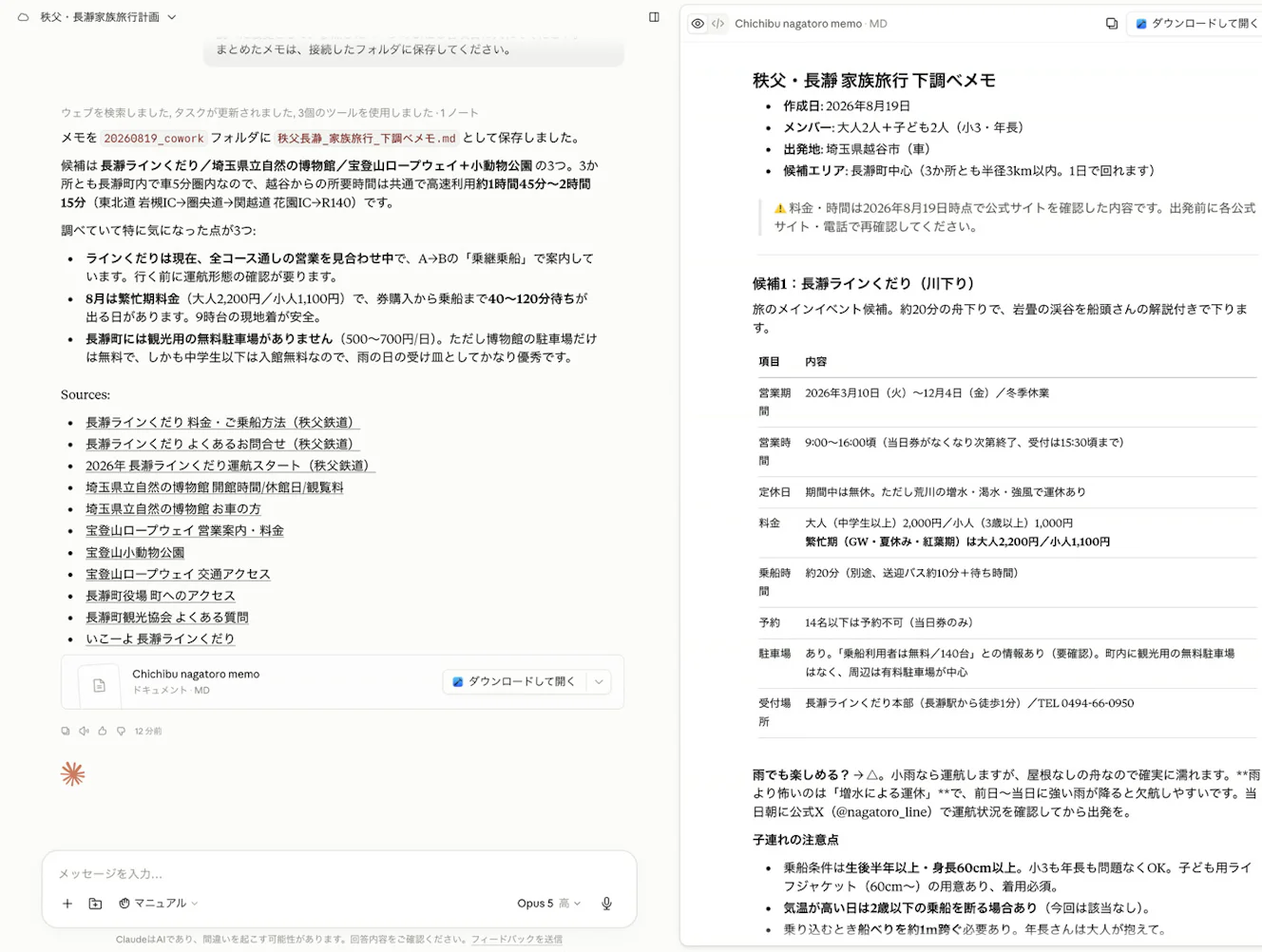
Task: Open the 埼玉県立自然の博物館 お車の方 link
Action: [173, 509]
